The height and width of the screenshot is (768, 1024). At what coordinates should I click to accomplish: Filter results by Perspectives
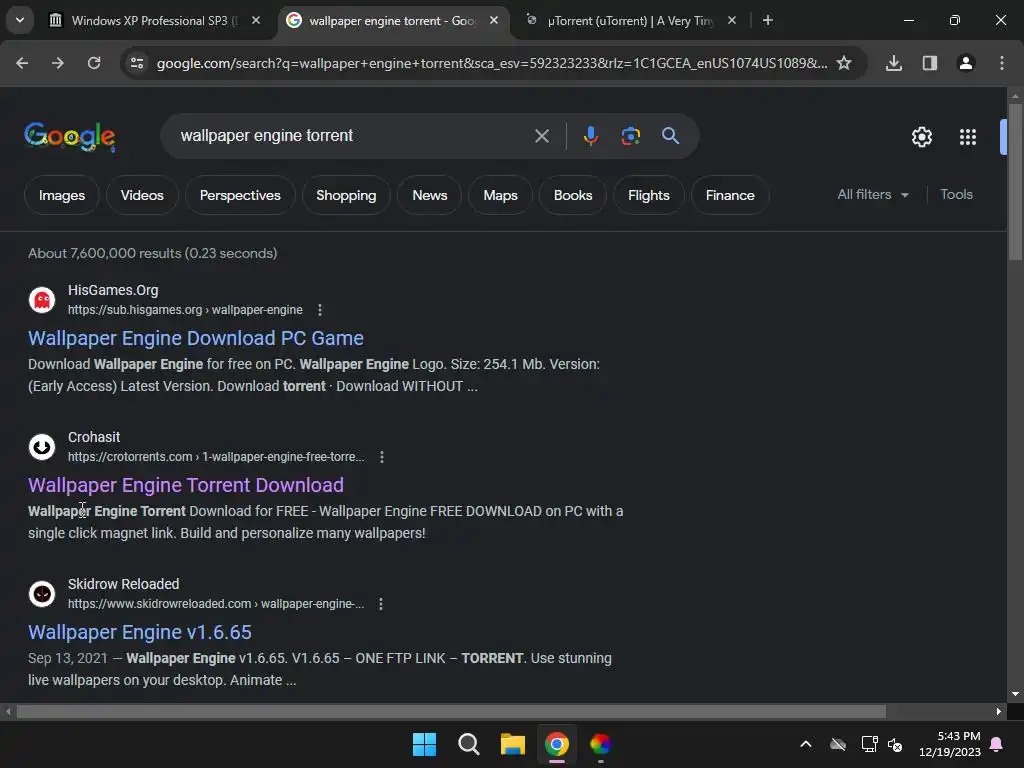tap(240, 195)
